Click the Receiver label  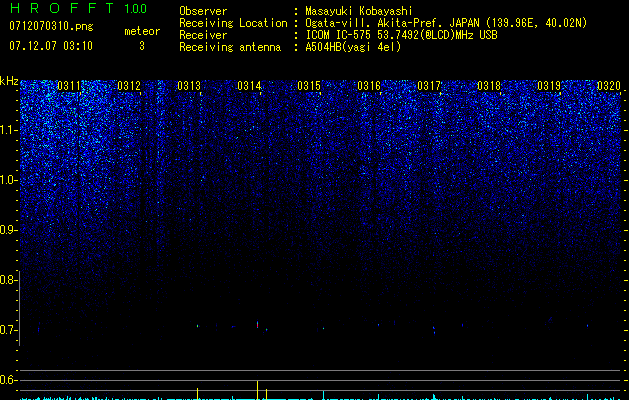click(203, 35)
